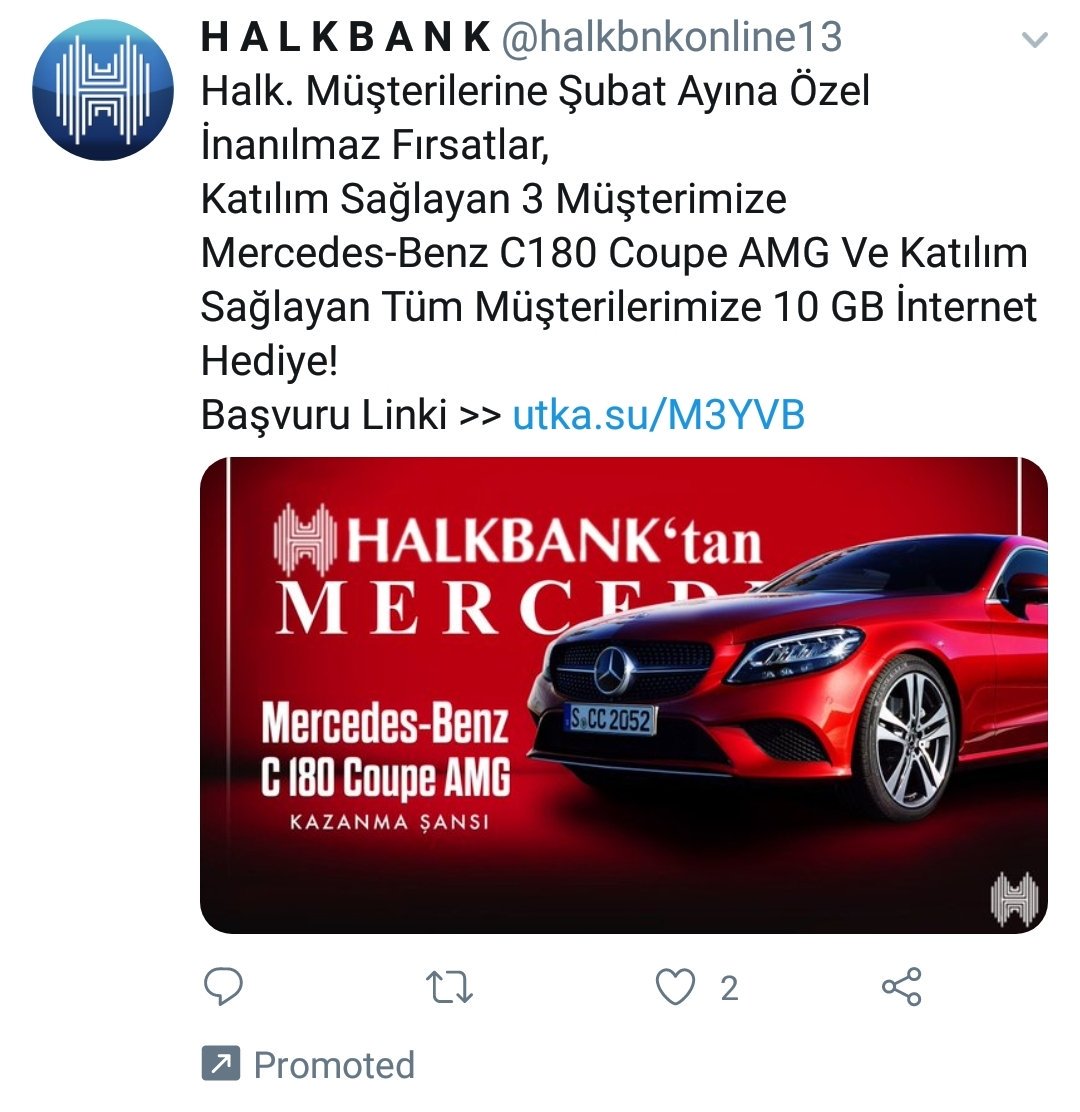
Task: Open the HALKBANK display name profile
Action: pyautogui.click(x=346, y=37)
